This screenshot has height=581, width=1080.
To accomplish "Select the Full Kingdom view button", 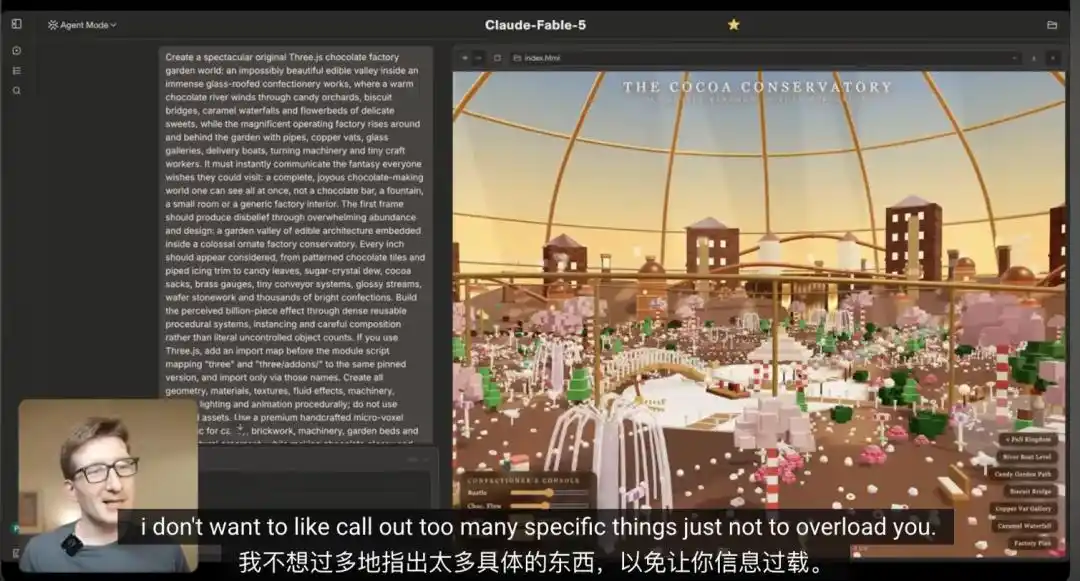I will (1028, 439).
